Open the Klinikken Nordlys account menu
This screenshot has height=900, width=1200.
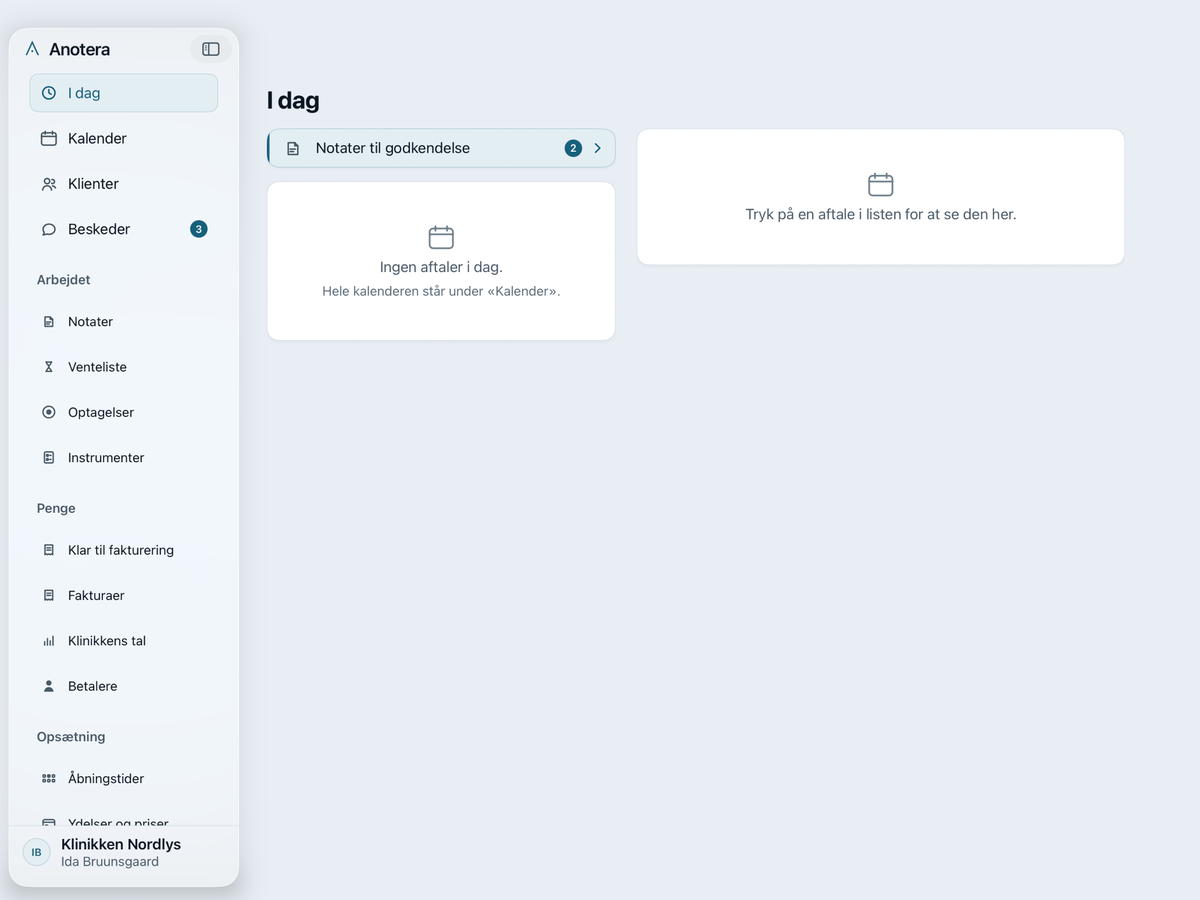(124, 853)
